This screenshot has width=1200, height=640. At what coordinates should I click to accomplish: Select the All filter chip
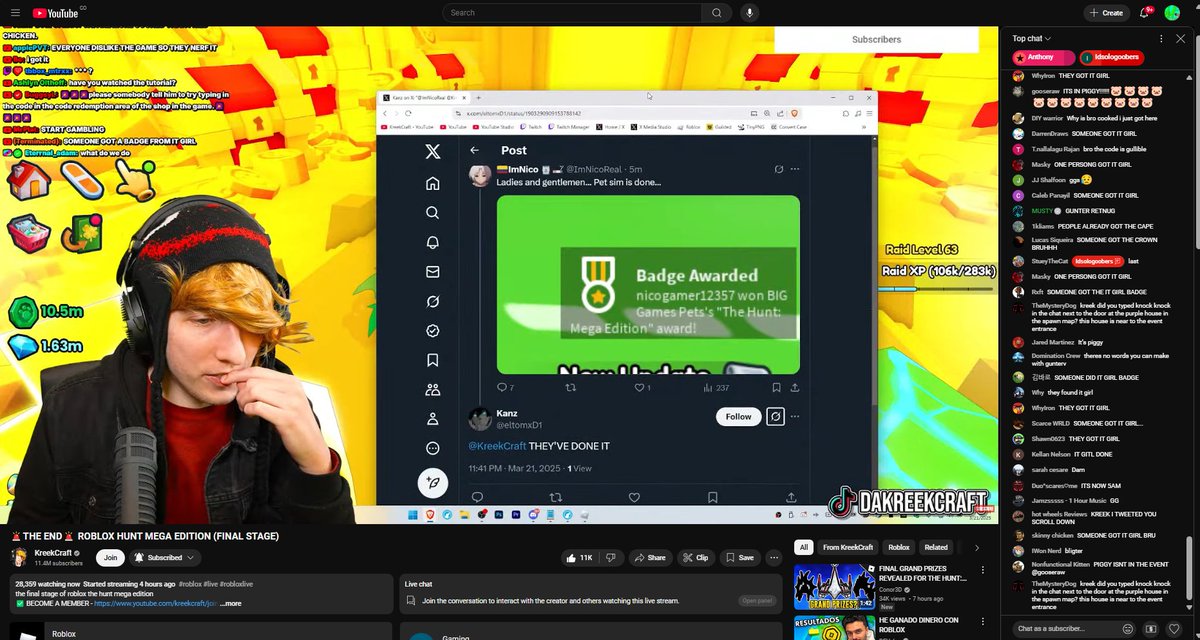point(803,547)
